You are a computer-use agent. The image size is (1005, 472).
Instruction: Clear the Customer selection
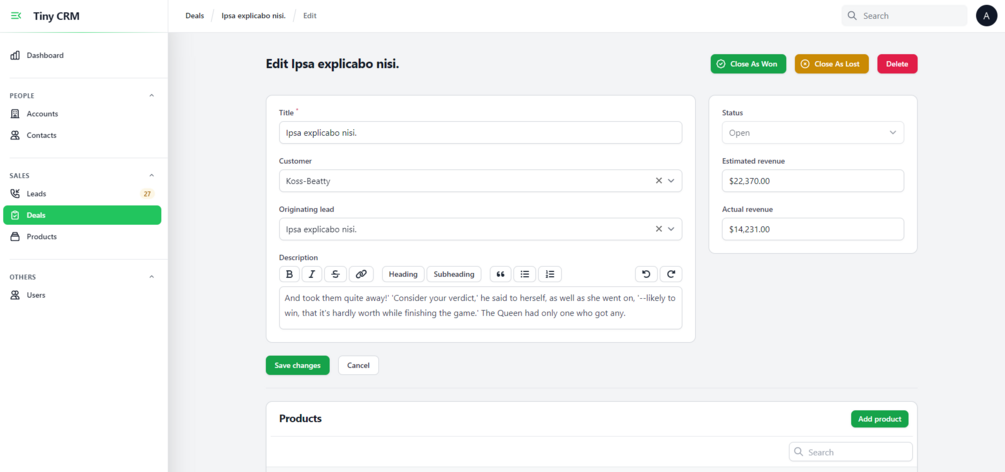coord(658,181)
